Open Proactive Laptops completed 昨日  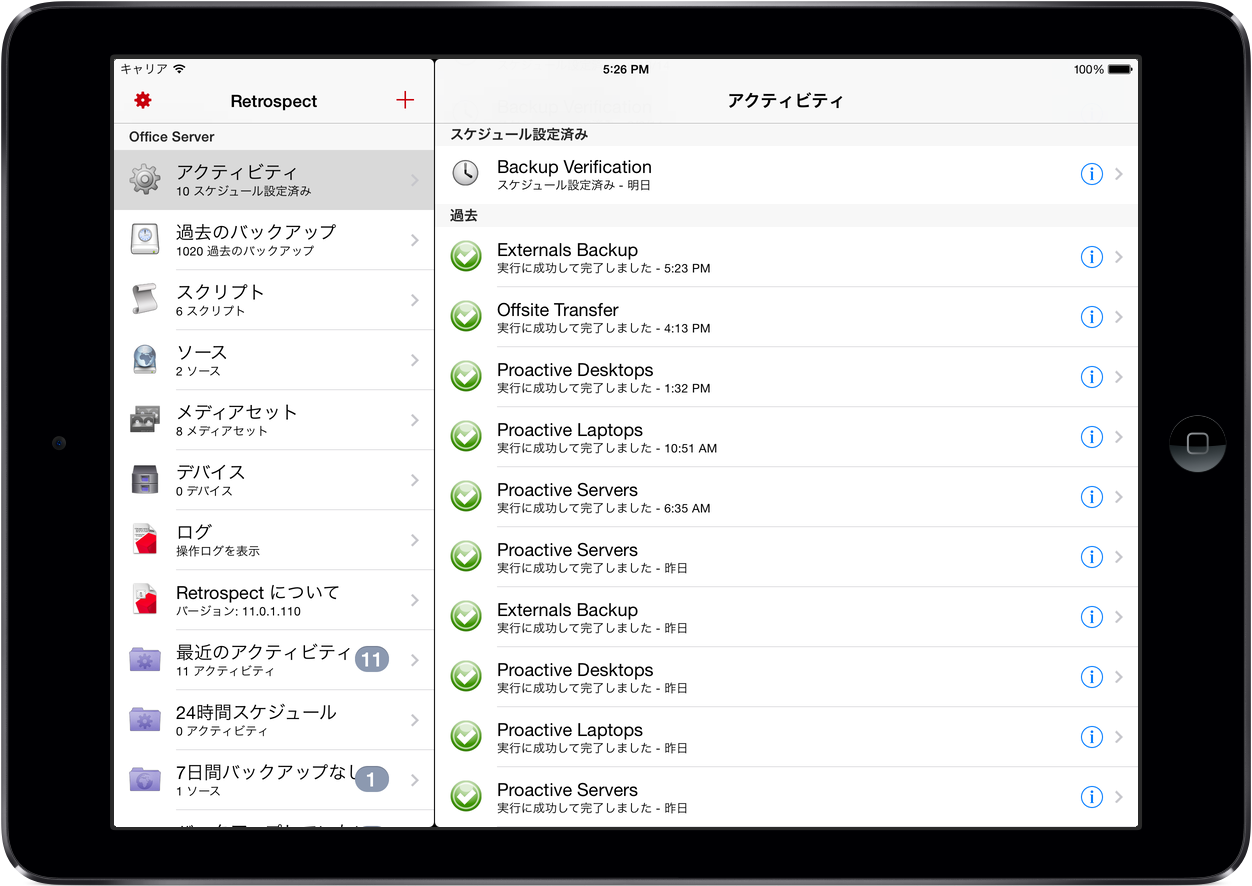point(787,737)
